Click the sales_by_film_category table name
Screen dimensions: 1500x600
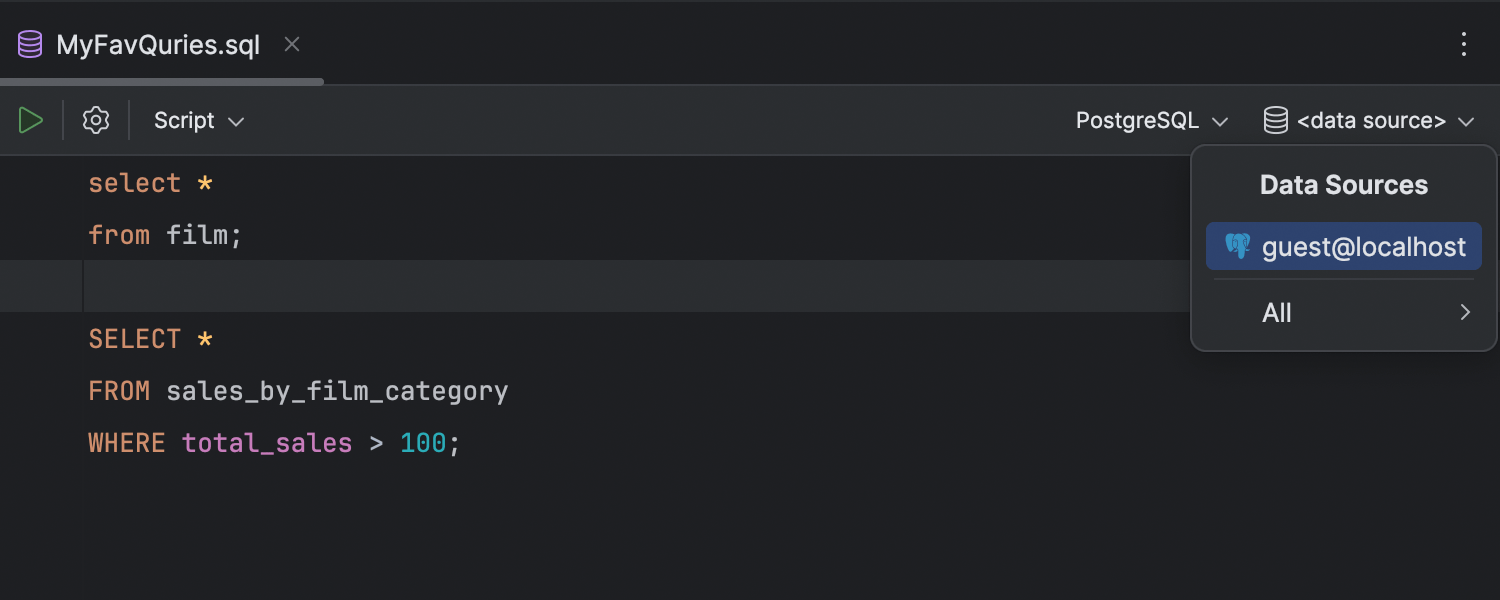coord(337,391)
